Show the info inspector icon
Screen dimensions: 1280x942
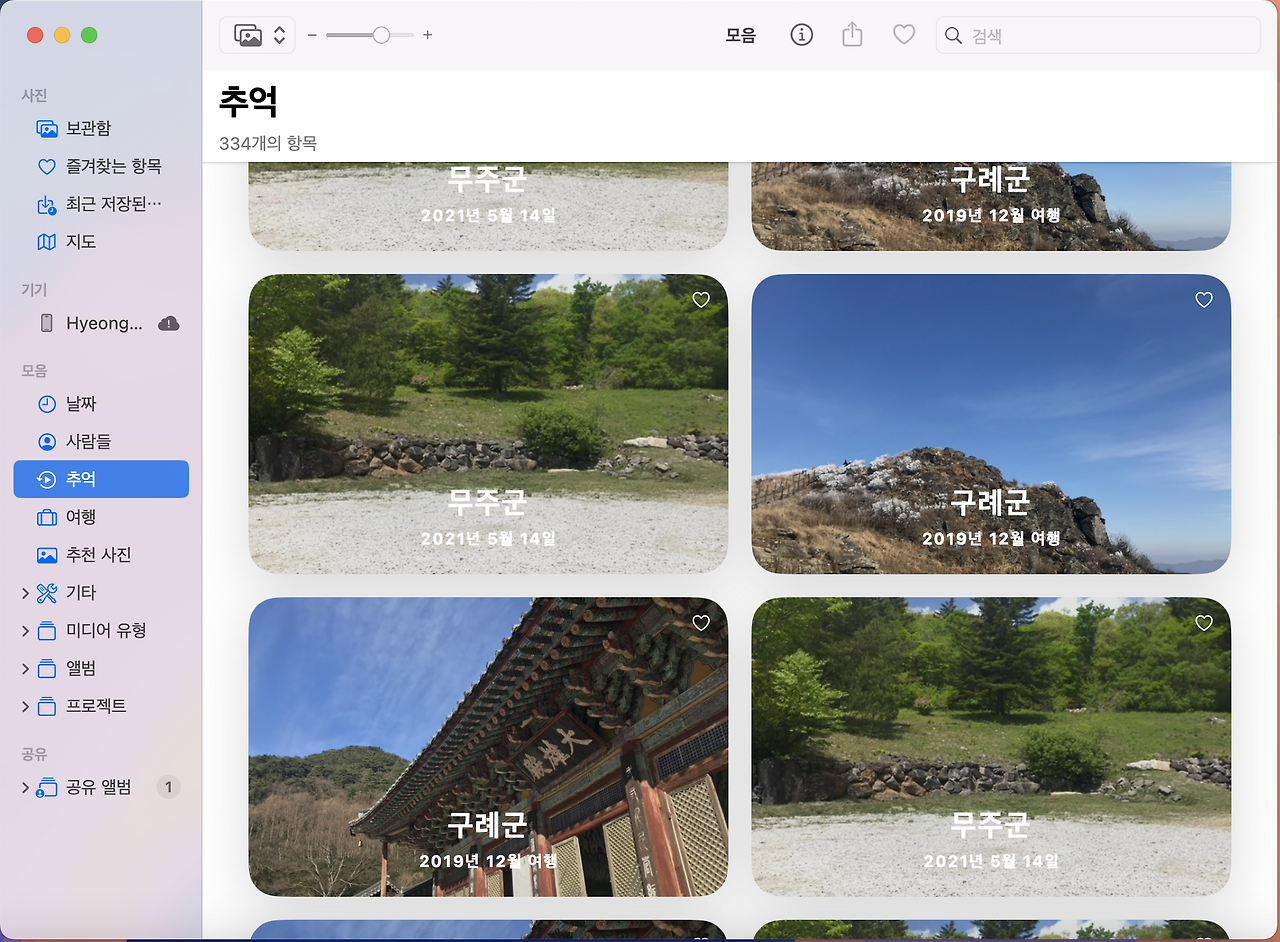pos(801,35)
